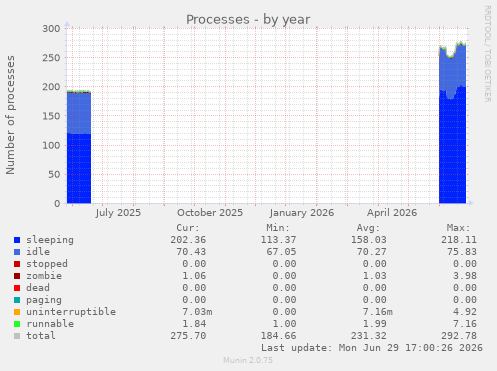Screen dimensions: 497x371
Task: Click the 50 y-axis tick label
Action: click(54, 174)
